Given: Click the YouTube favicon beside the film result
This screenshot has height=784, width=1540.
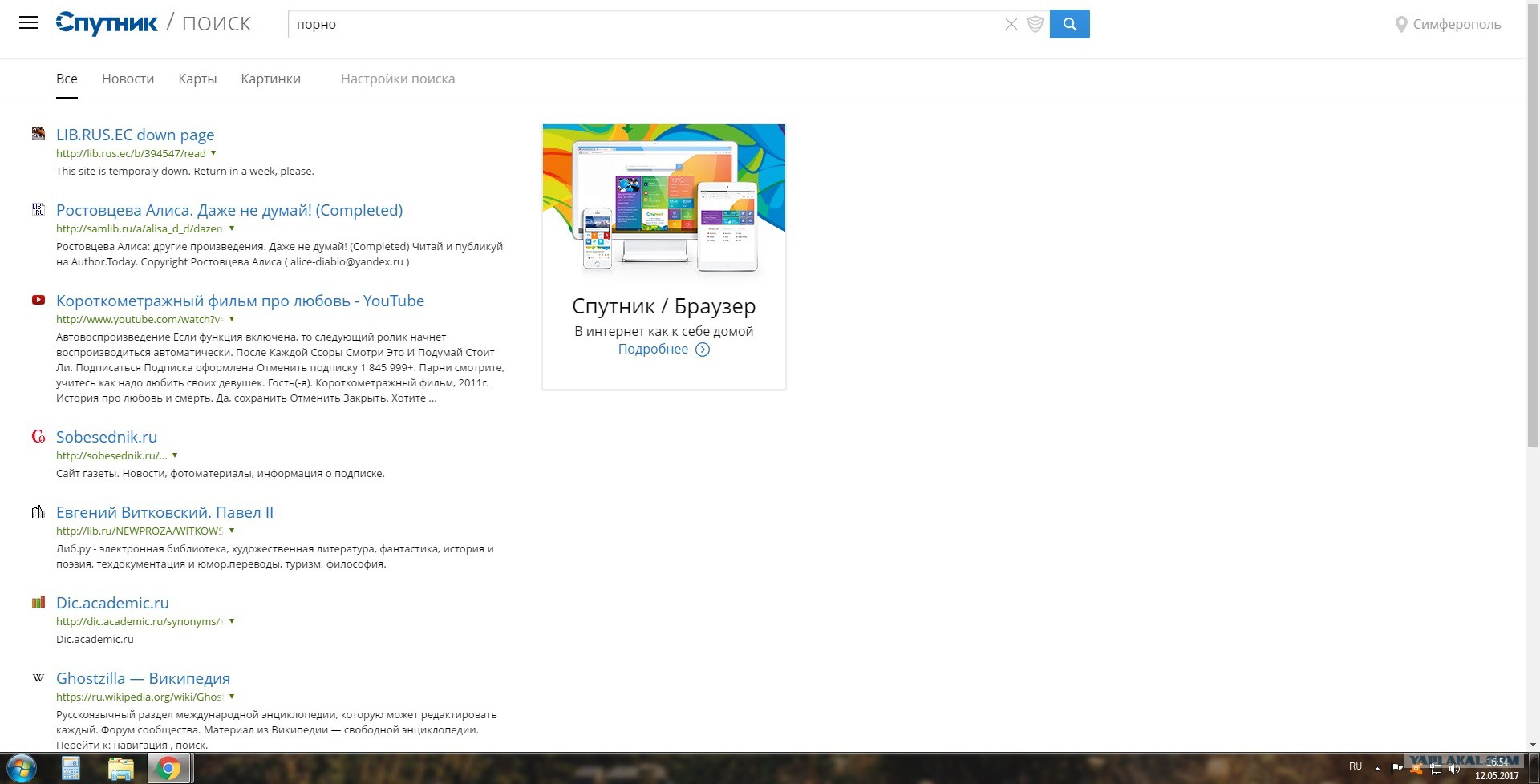Looking at the screenshot, I should pyautogui.click(x=38, y=300).
